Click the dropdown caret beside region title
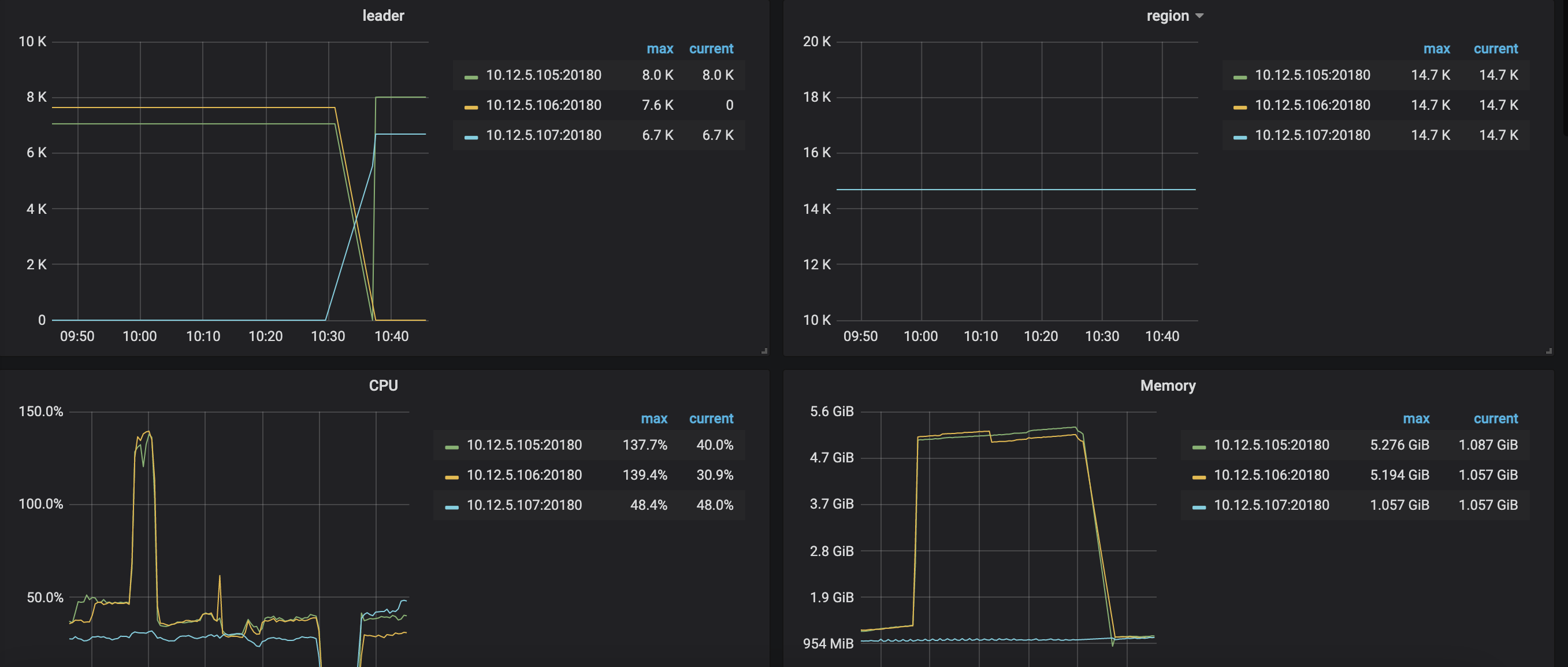This screenshot has height=667, width=1568. click(x=1199, y=16)
